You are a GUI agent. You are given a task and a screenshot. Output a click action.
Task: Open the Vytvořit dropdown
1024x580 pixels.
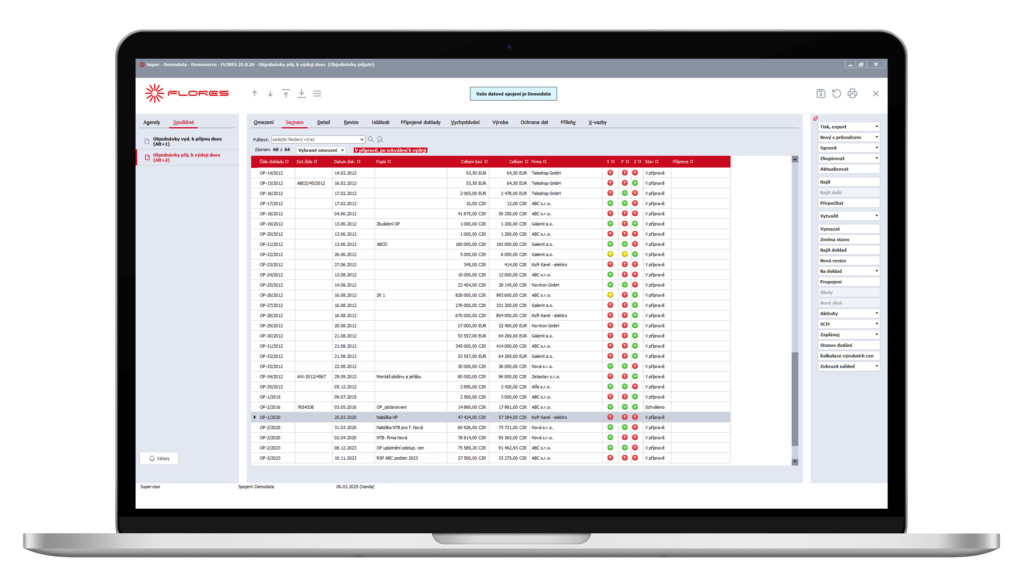click(848, 216)
